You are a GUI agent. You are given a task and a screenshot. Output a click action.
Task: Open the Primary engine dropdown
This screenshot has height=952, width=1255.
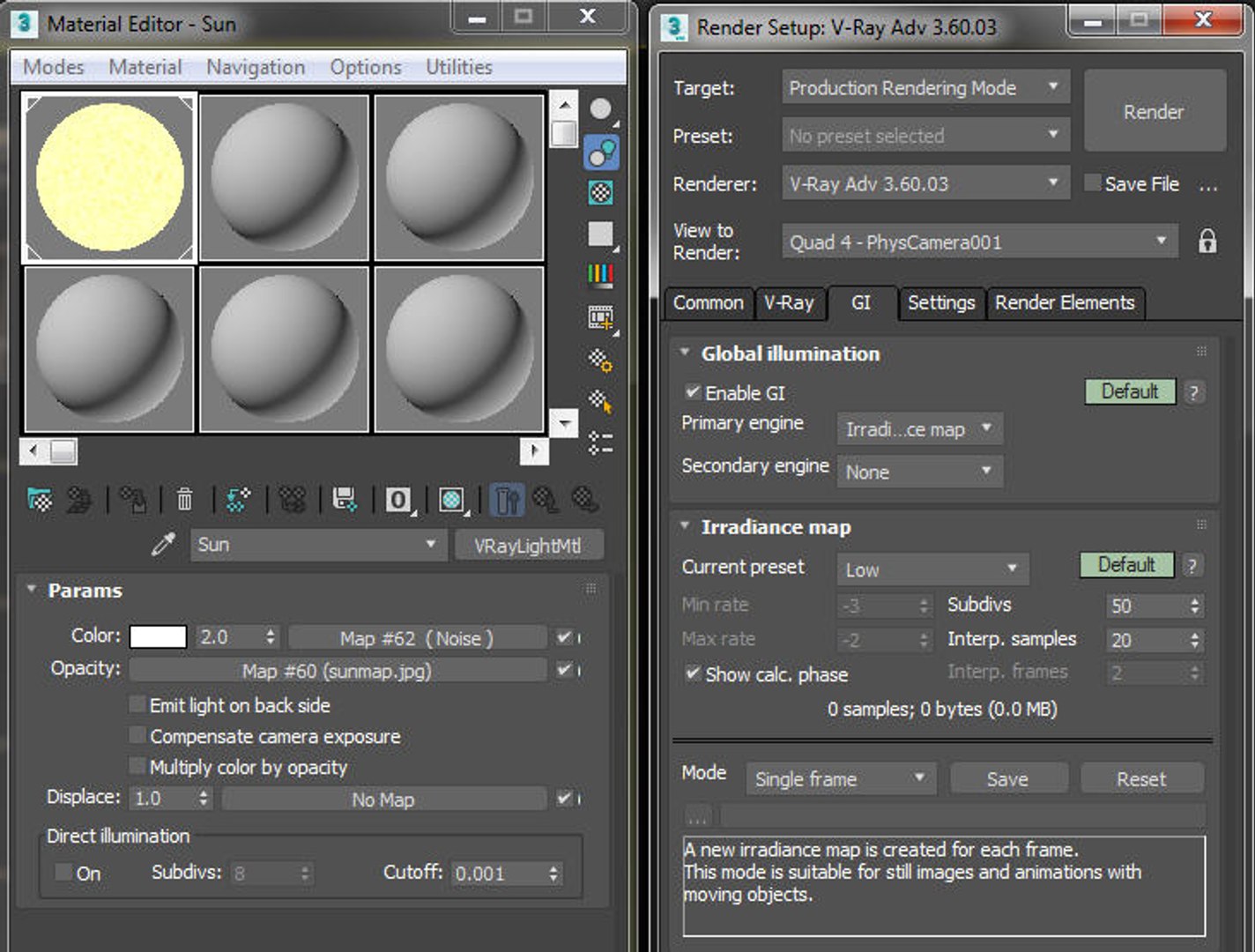[919, 429]
